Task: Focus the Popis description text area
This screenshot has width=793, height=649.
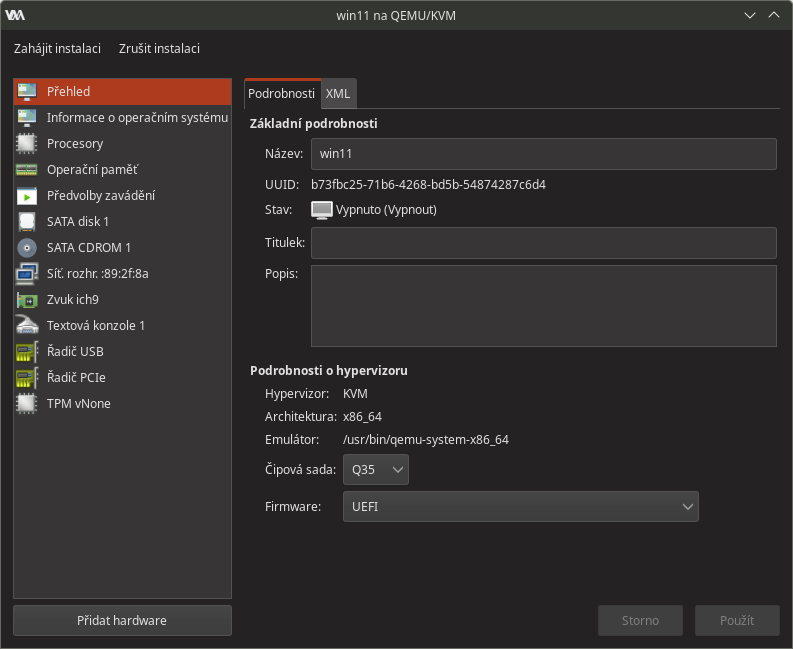Action: (544, 306)
